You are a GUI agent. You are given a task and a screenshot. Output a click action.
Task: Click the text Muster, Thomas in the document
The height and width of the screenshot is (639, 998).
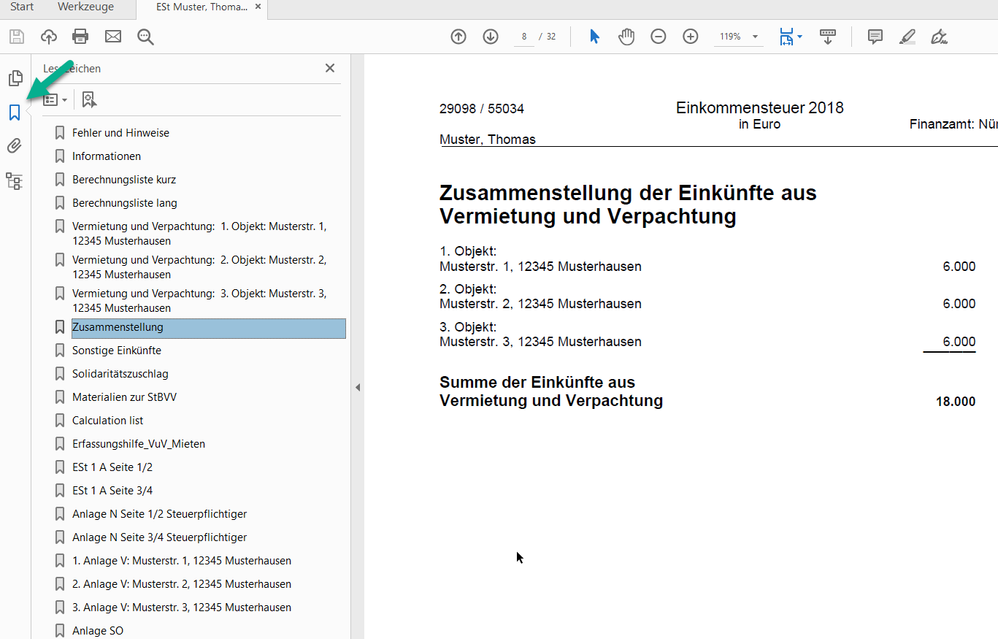click(488, 139)
